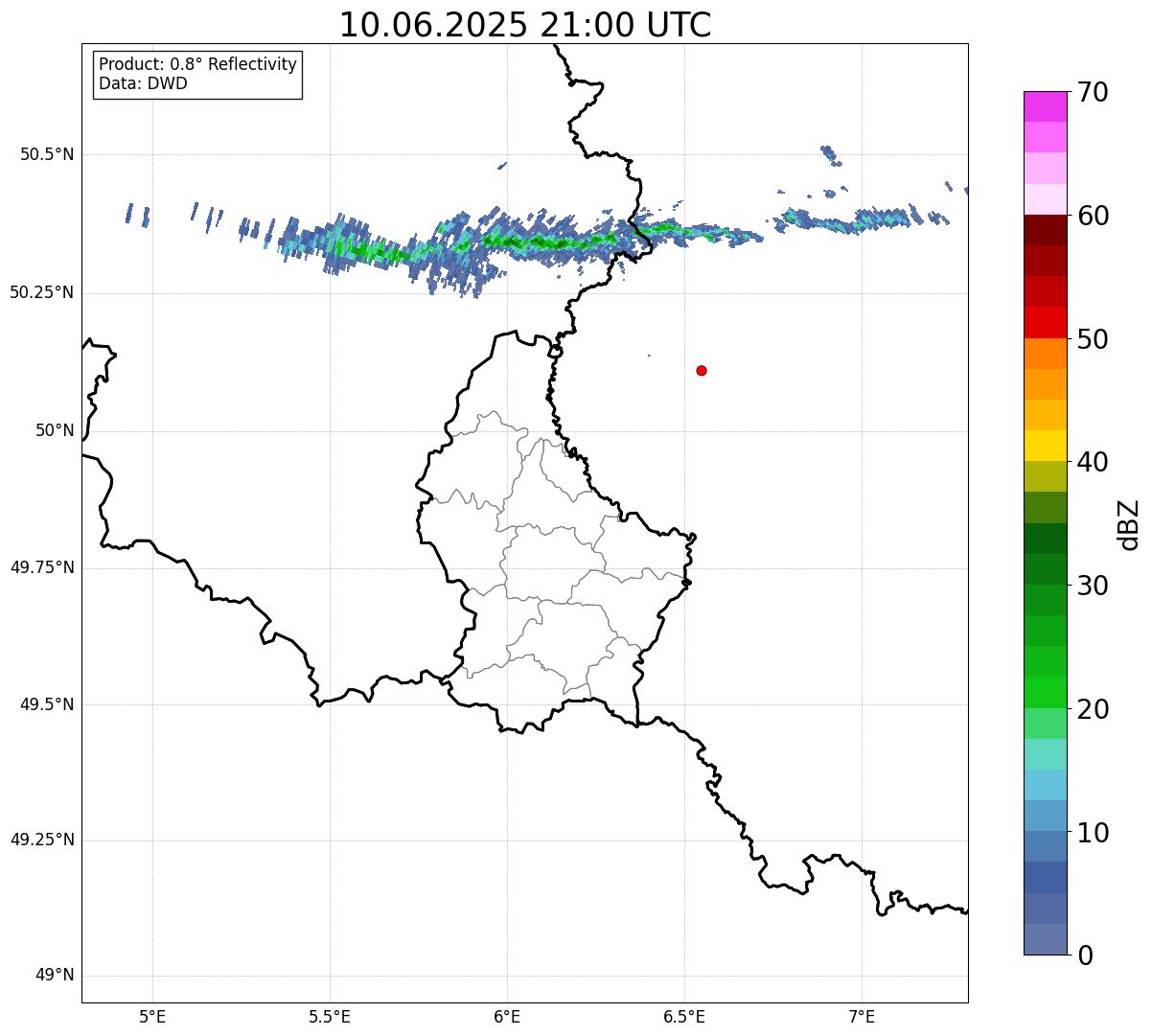Click the latitude label 49°N

pos(55,976)
